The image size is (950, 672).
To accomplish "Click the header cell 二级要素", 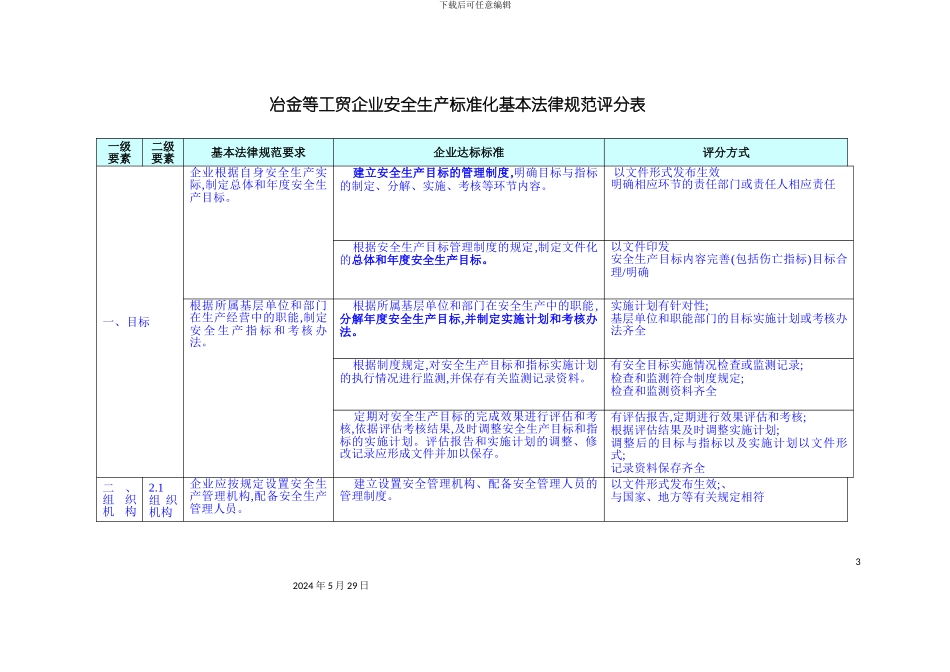I will pyautogui.click(x=163, y=153).
